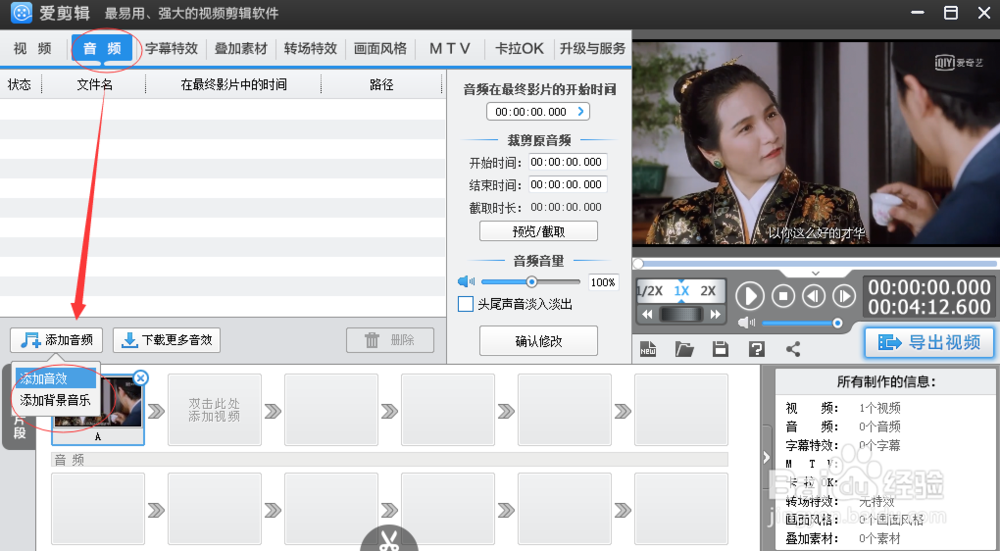Edit the 开始时间 field

coord(567,162)
